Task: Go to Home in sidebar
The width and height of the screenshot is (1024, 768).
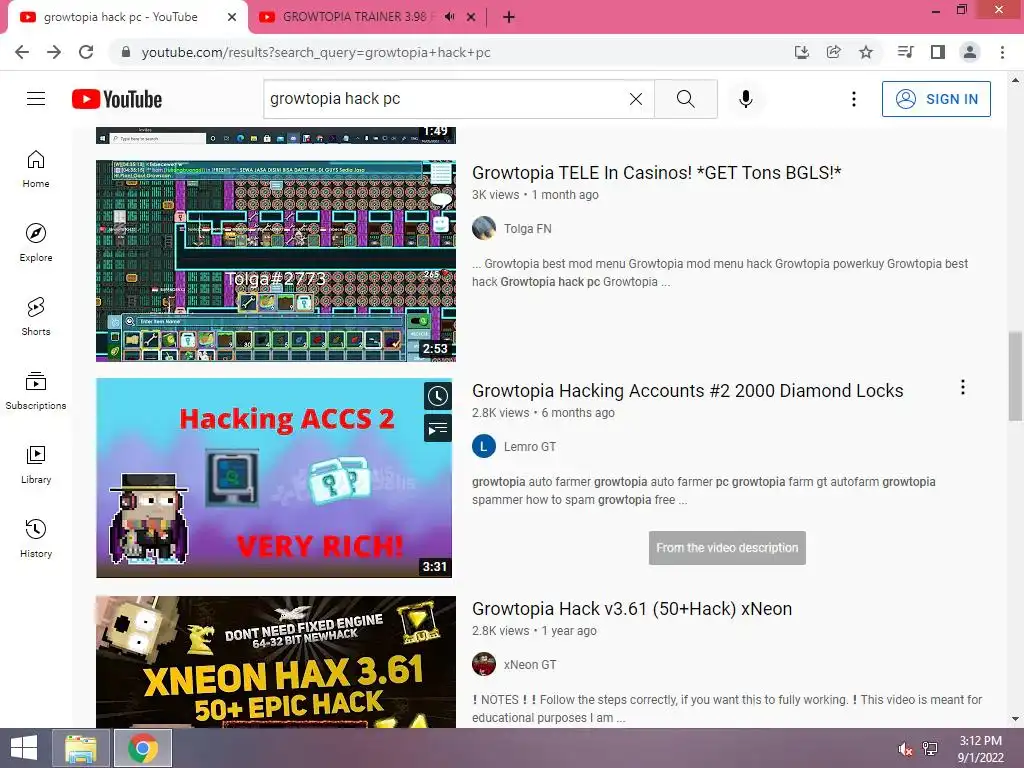Action: tap(36, 169)
